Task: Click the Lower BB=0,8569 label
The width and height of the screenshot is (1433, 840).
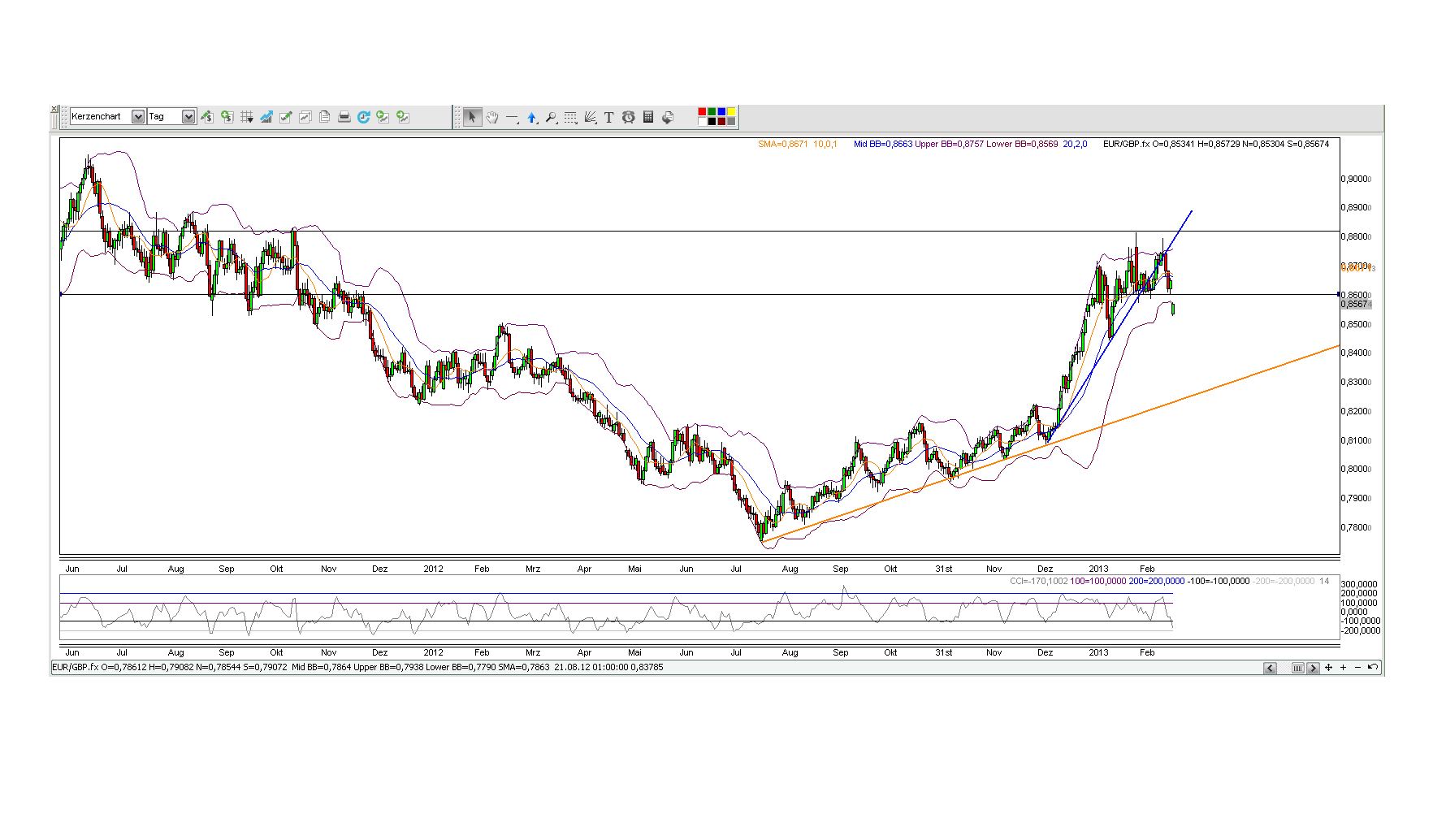Action: 1023,145
